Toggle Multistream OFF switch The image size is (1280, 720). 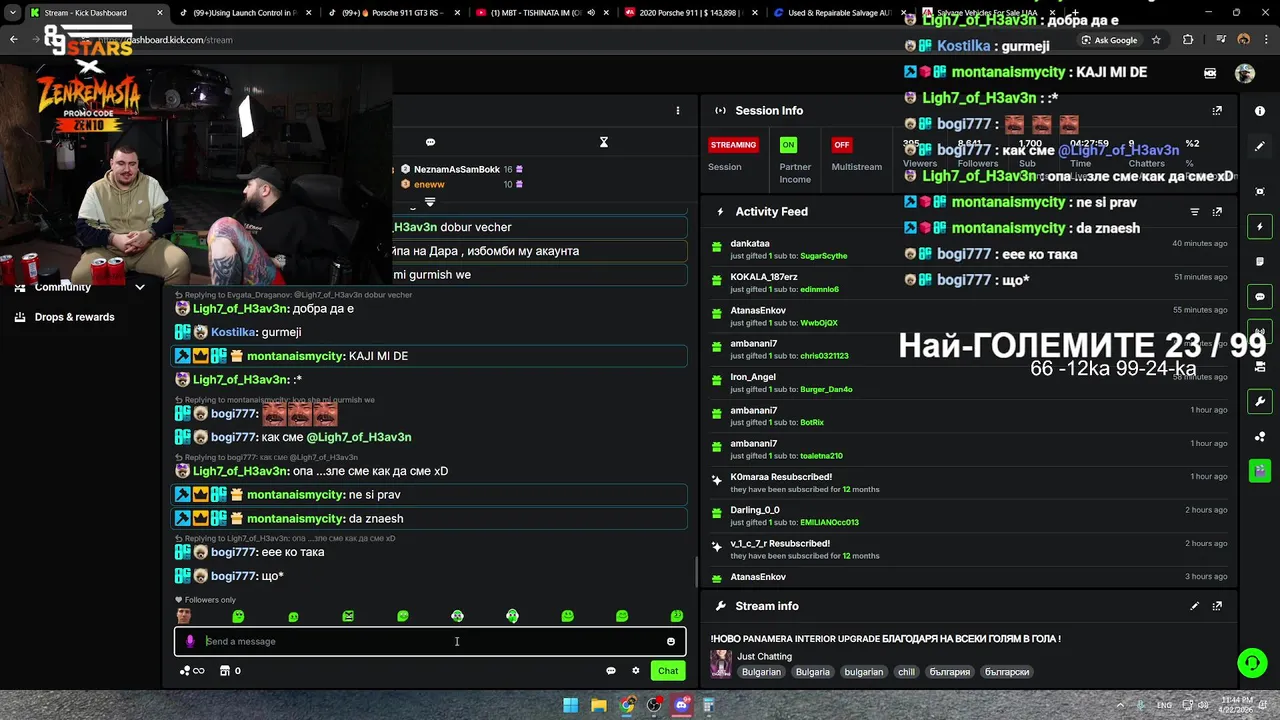842,145
